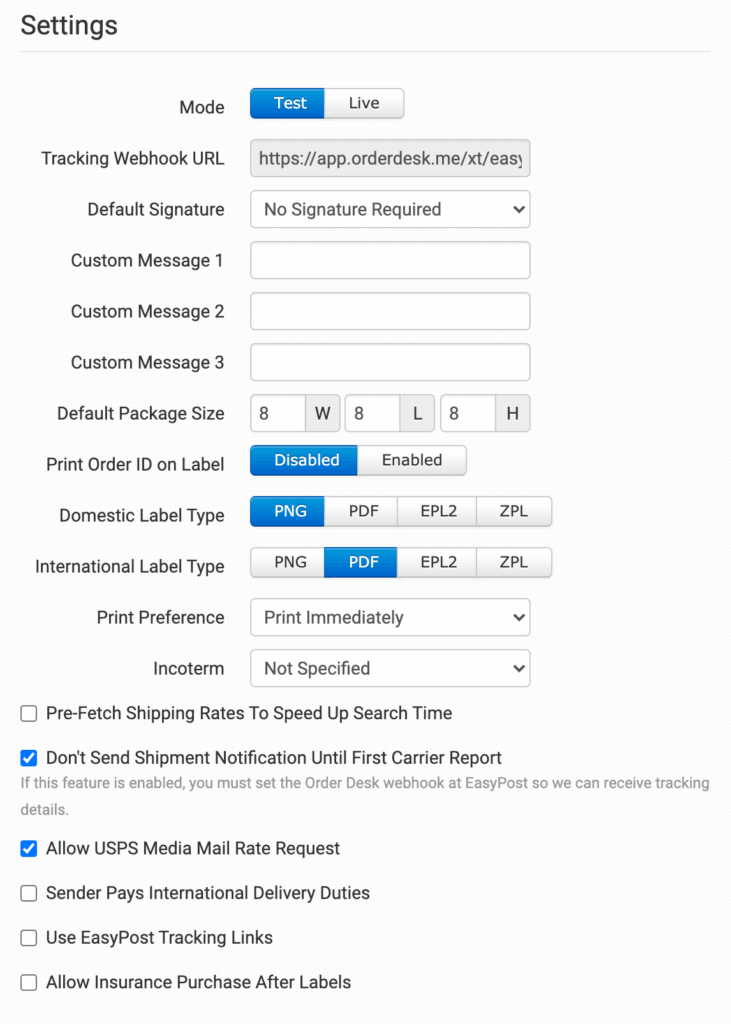Set Mode to Test
Image resolution: width=731 pixels, height=1024 pixels.
(290, 103)
